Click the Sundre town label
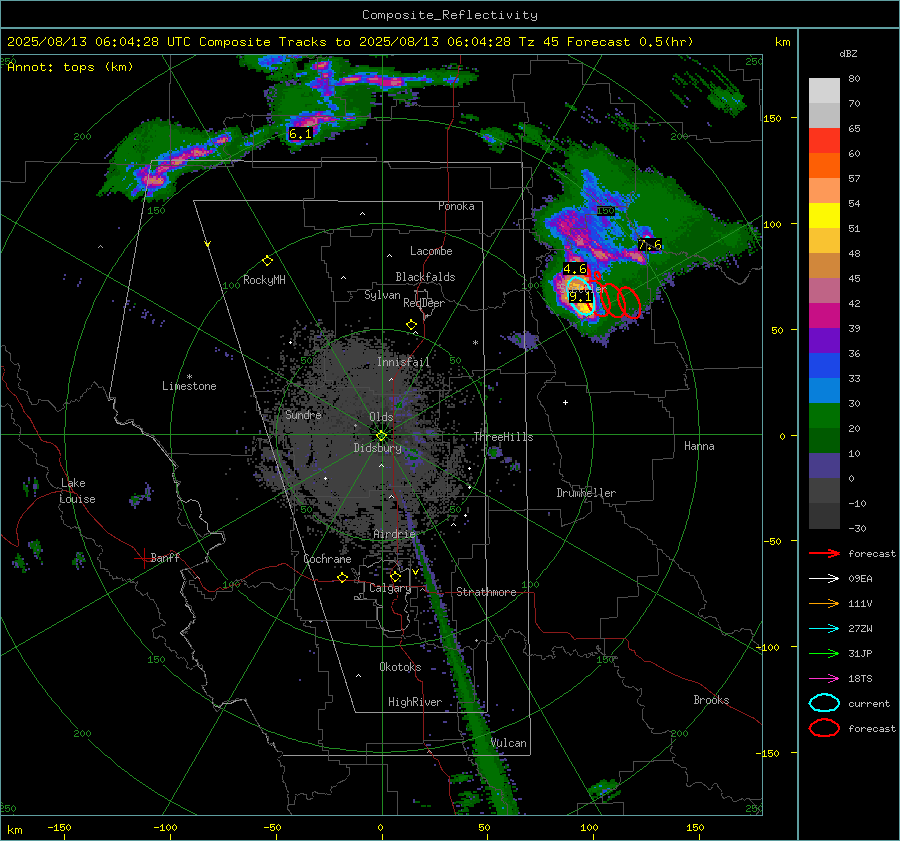Screen dimensions: 900x841 click(x=303, y=415)
